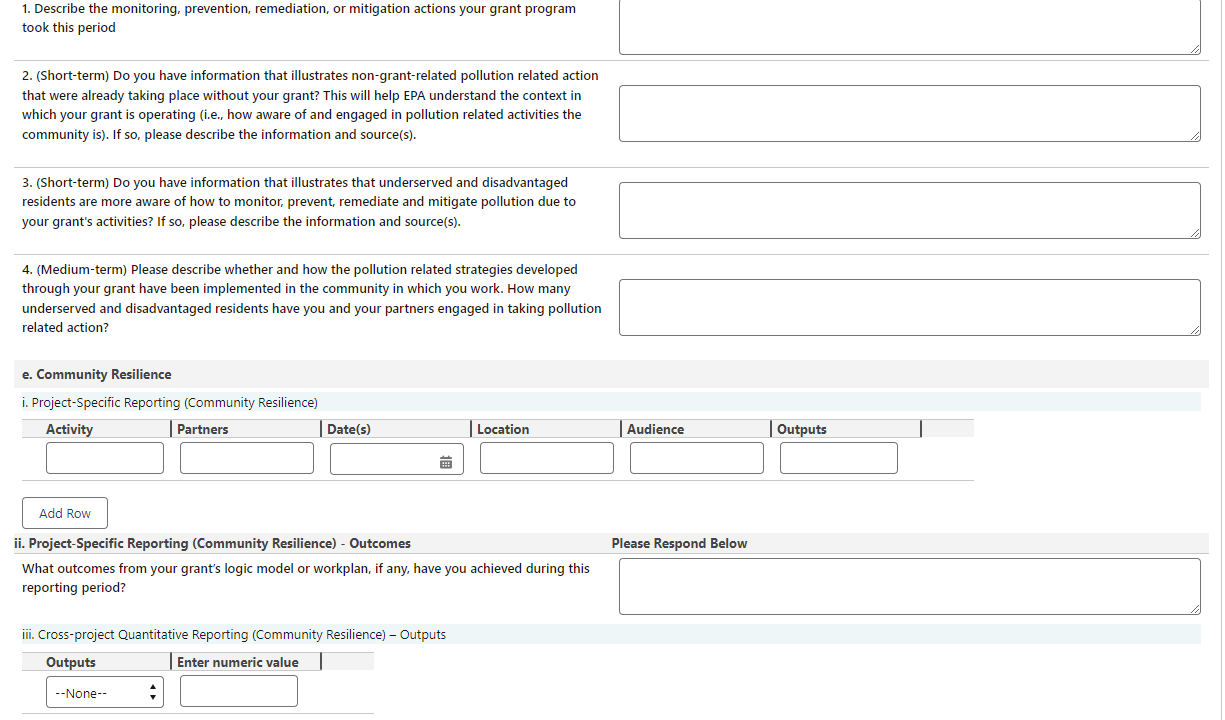Click the Date(s) input field
1225x720 pixels.
(x=383, y=459)
